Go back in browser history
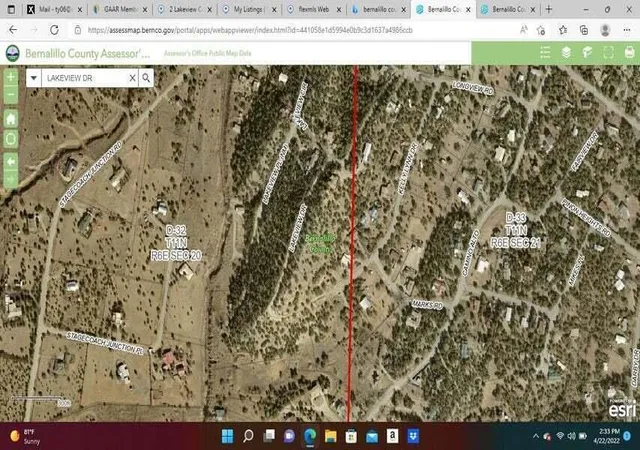Viewport: 640px width, 450px height. pos(13,30)
